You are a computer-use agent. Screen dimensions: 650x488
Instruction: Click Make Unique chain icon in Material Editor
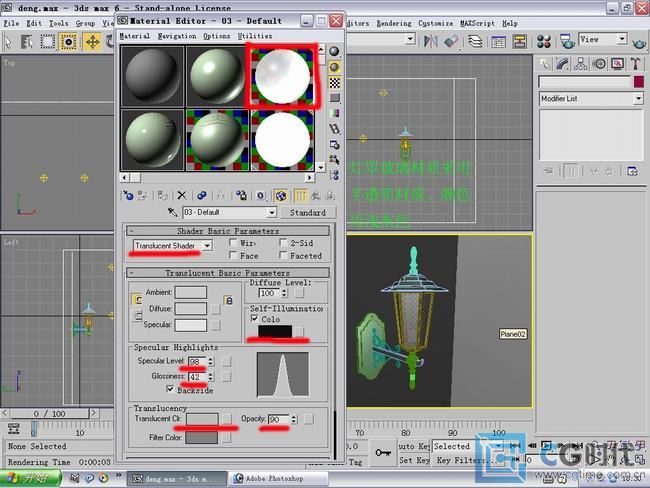pyautogui.click(x=201, y=195)
